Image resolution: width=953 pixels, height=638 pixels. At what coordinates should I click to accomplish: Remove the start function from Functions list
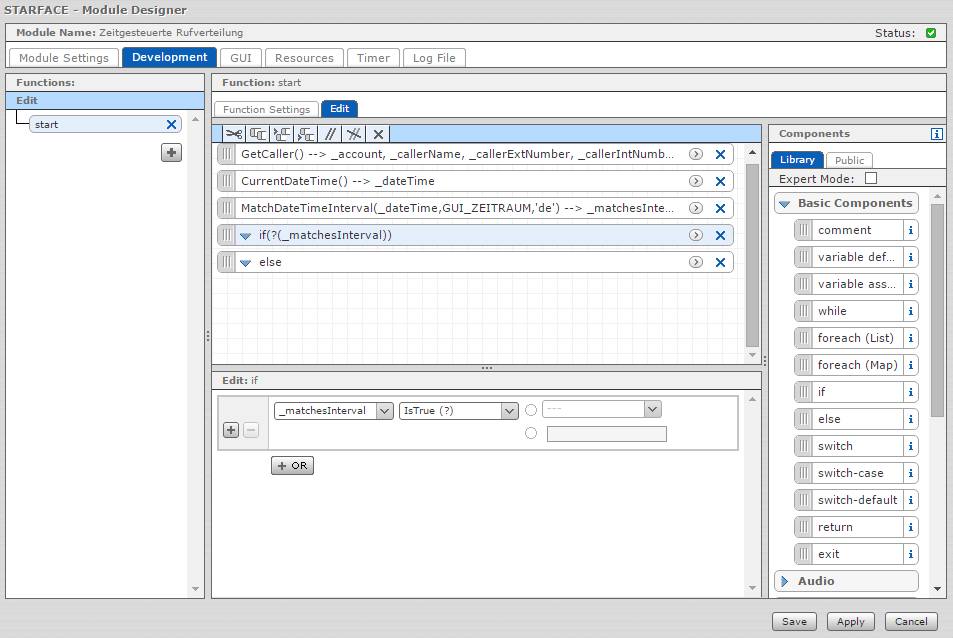tap(171, 125)
